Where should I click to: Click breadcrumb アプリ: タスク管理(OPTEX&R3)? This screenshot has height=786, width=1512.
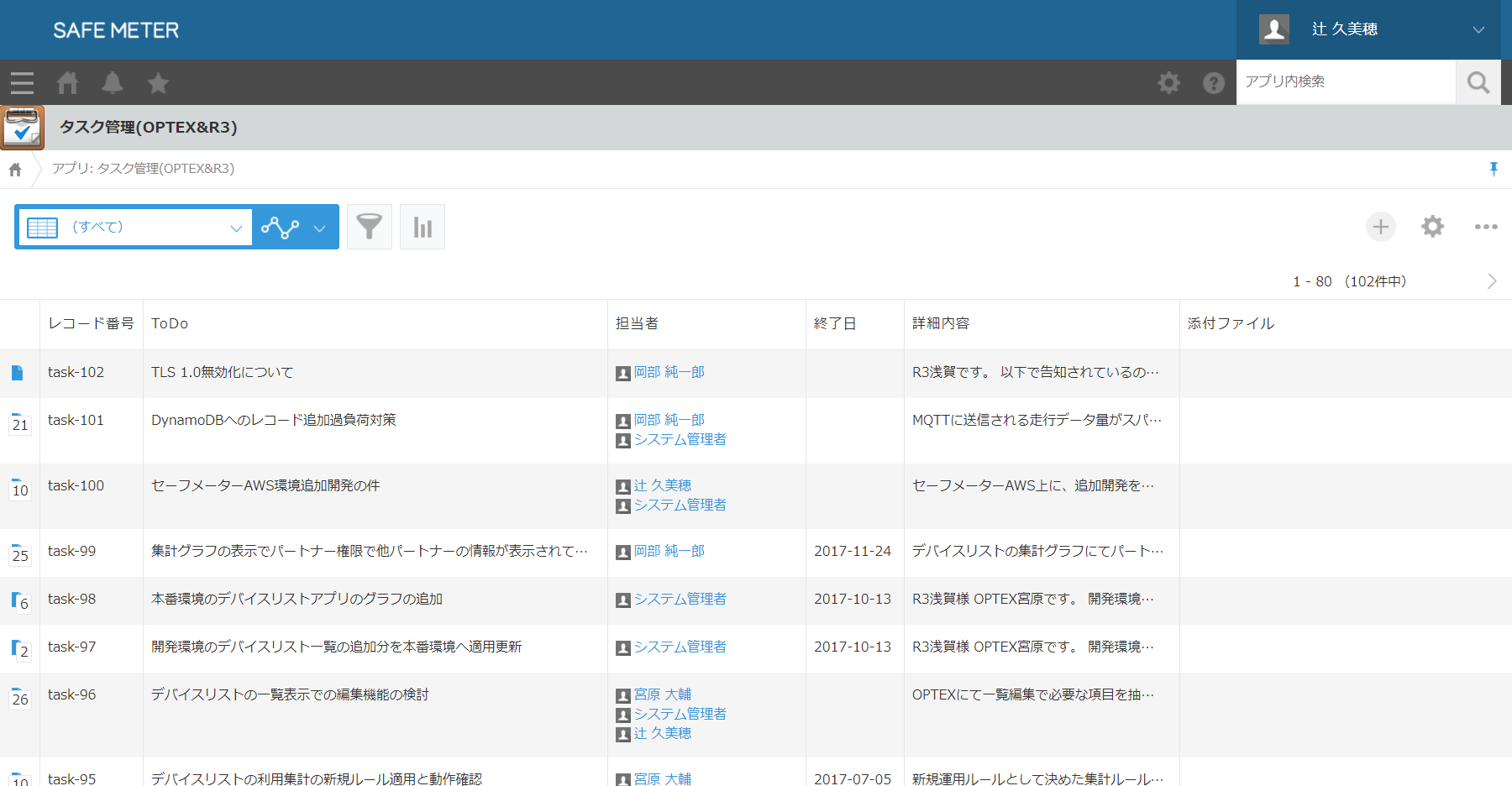pyautogui.click(x=144, y=169)
